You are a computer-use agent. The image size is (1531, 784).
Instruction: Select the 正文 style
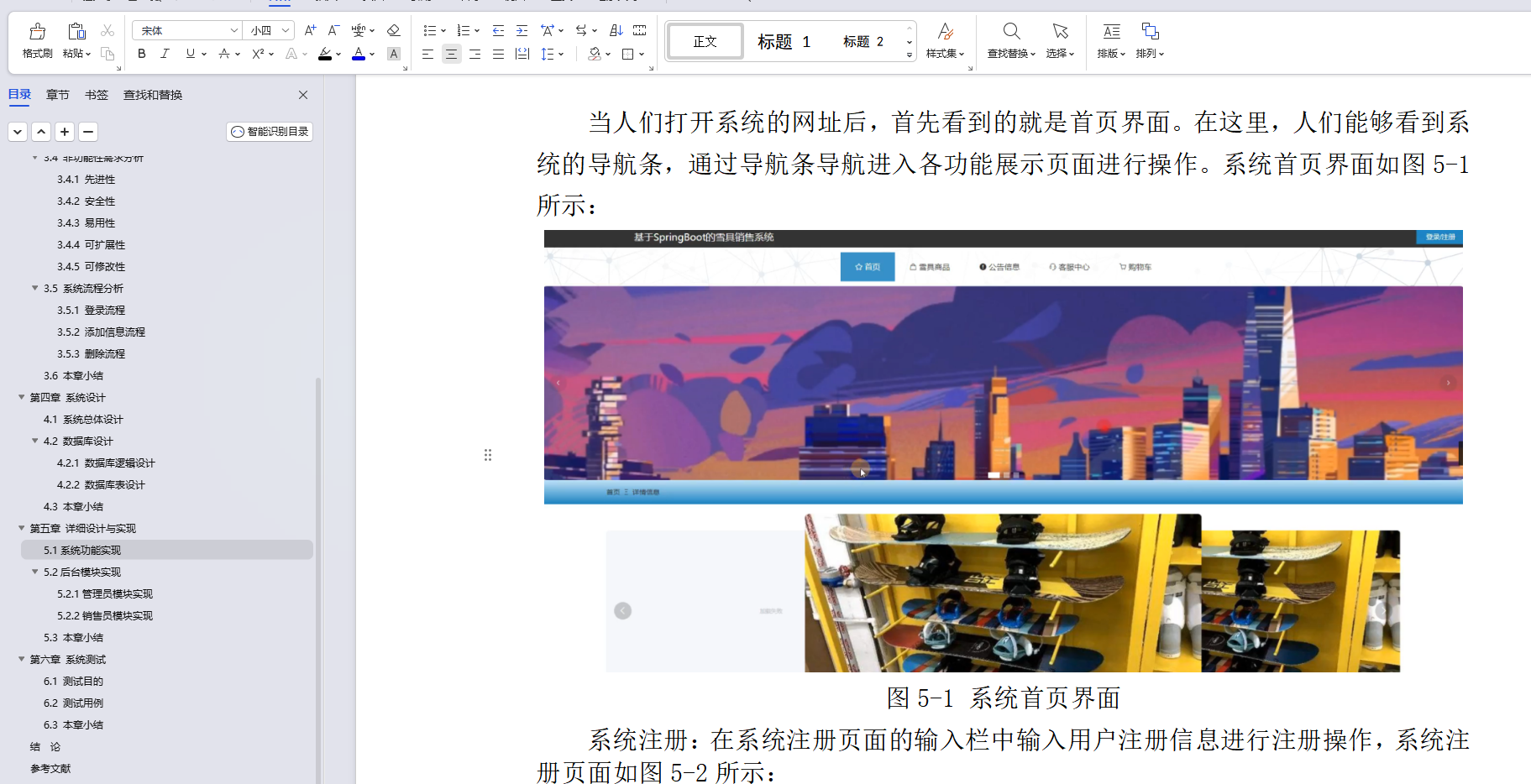(705, 41)
